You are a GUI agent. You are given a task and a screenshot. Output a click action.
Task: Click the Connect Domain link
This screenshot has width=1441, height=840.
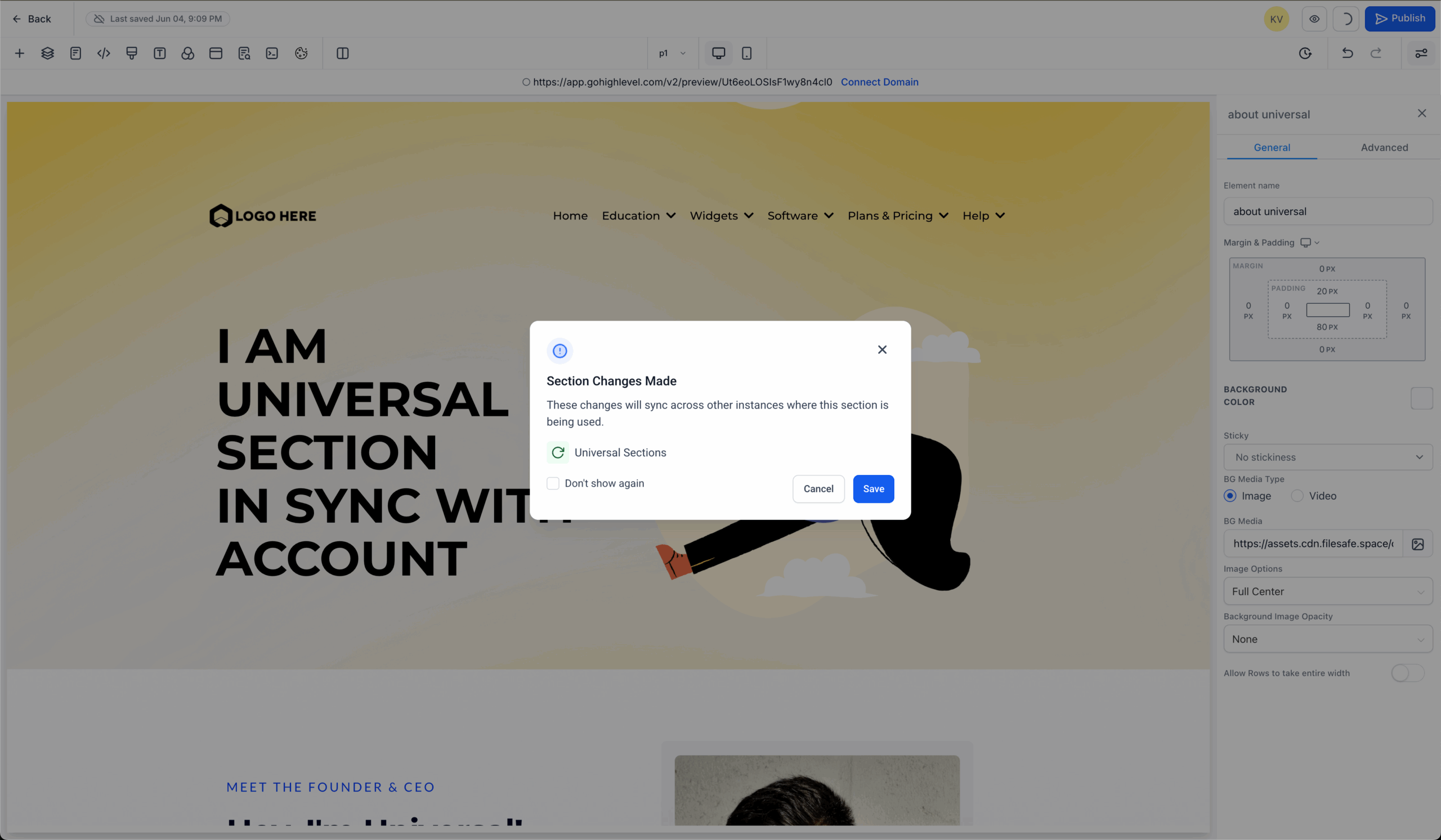click(879, 82)
